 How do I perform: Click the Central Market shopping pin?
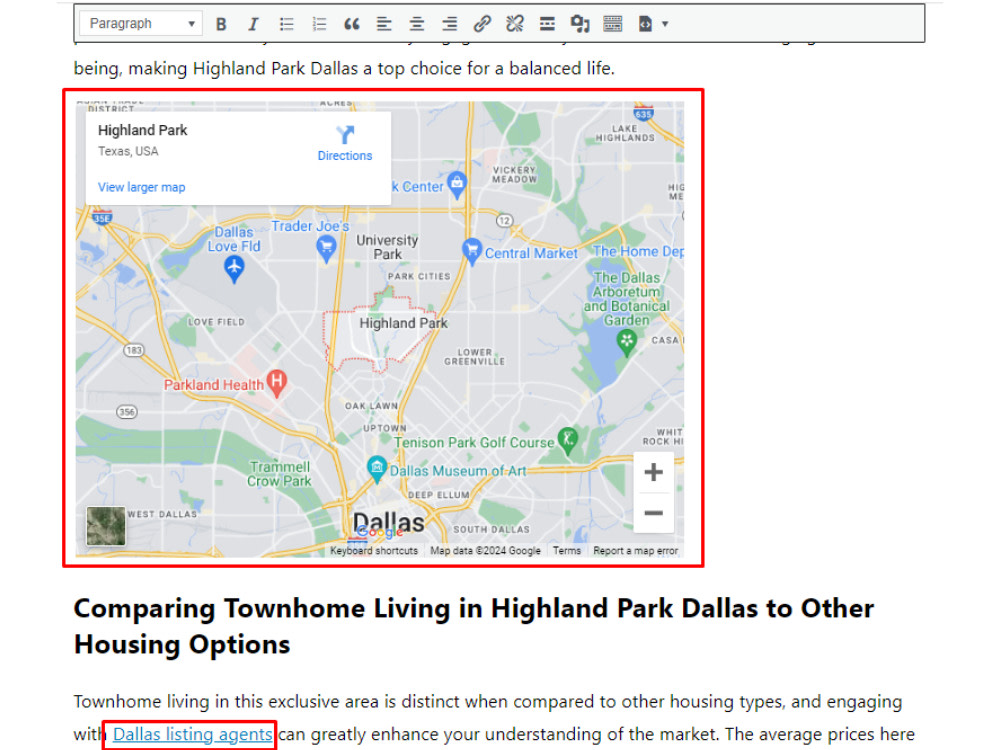[472, 251]
